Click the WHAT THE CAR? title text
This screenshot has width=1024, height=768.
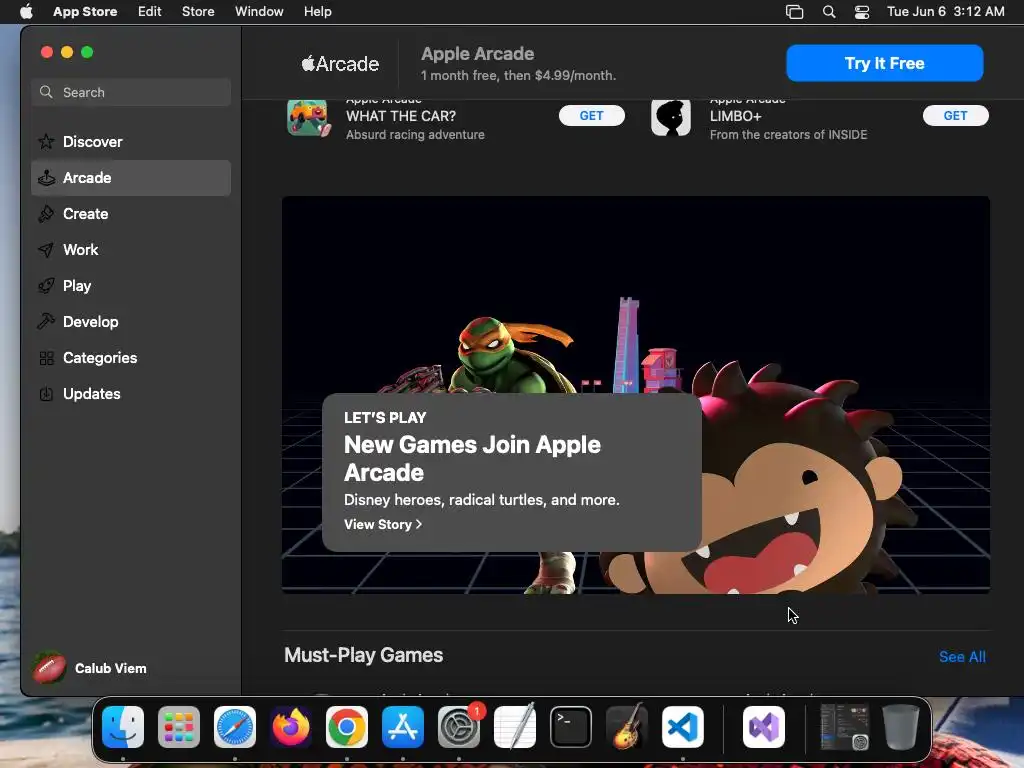[401, 116]
